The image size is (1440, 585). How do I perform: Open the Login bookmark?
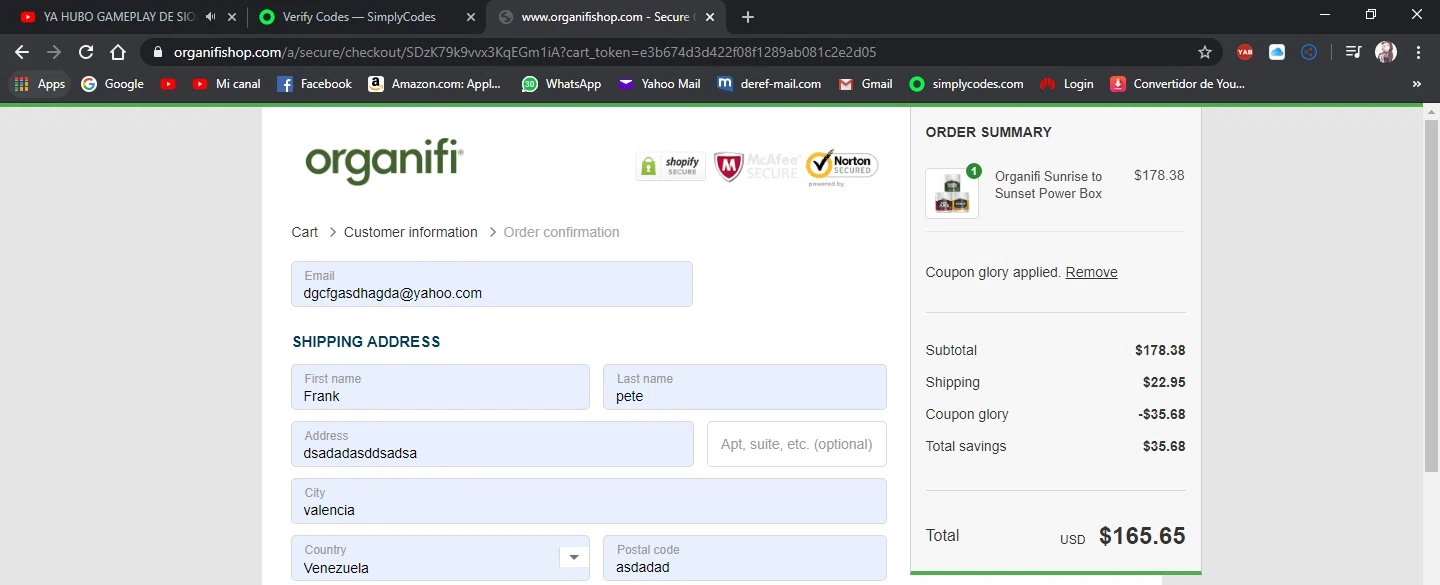click(1068, 84)
